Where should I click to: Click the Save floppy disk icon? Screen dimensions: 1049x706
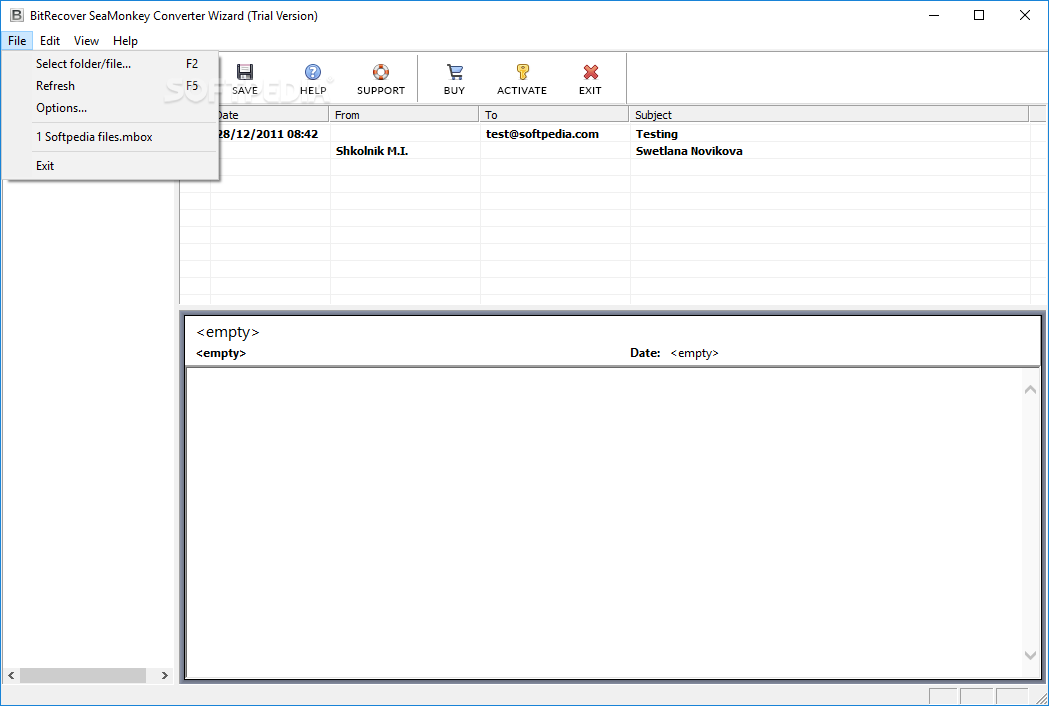tap(245, 72)
